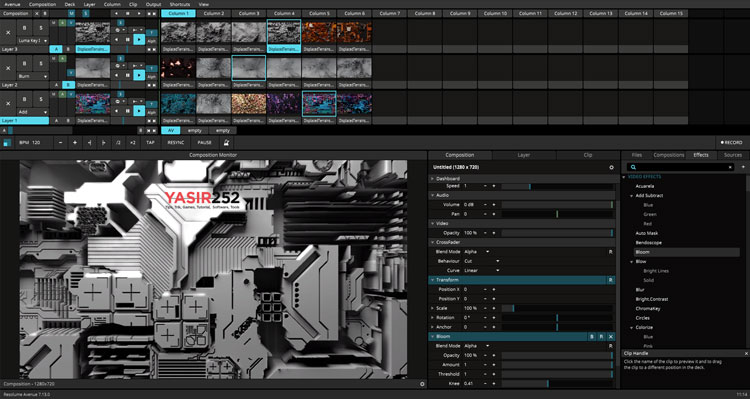The width and height of the screenshot is (750, 399).
Task: Collapse Add Subtract effect presets
Action: [x=631, y=196]
